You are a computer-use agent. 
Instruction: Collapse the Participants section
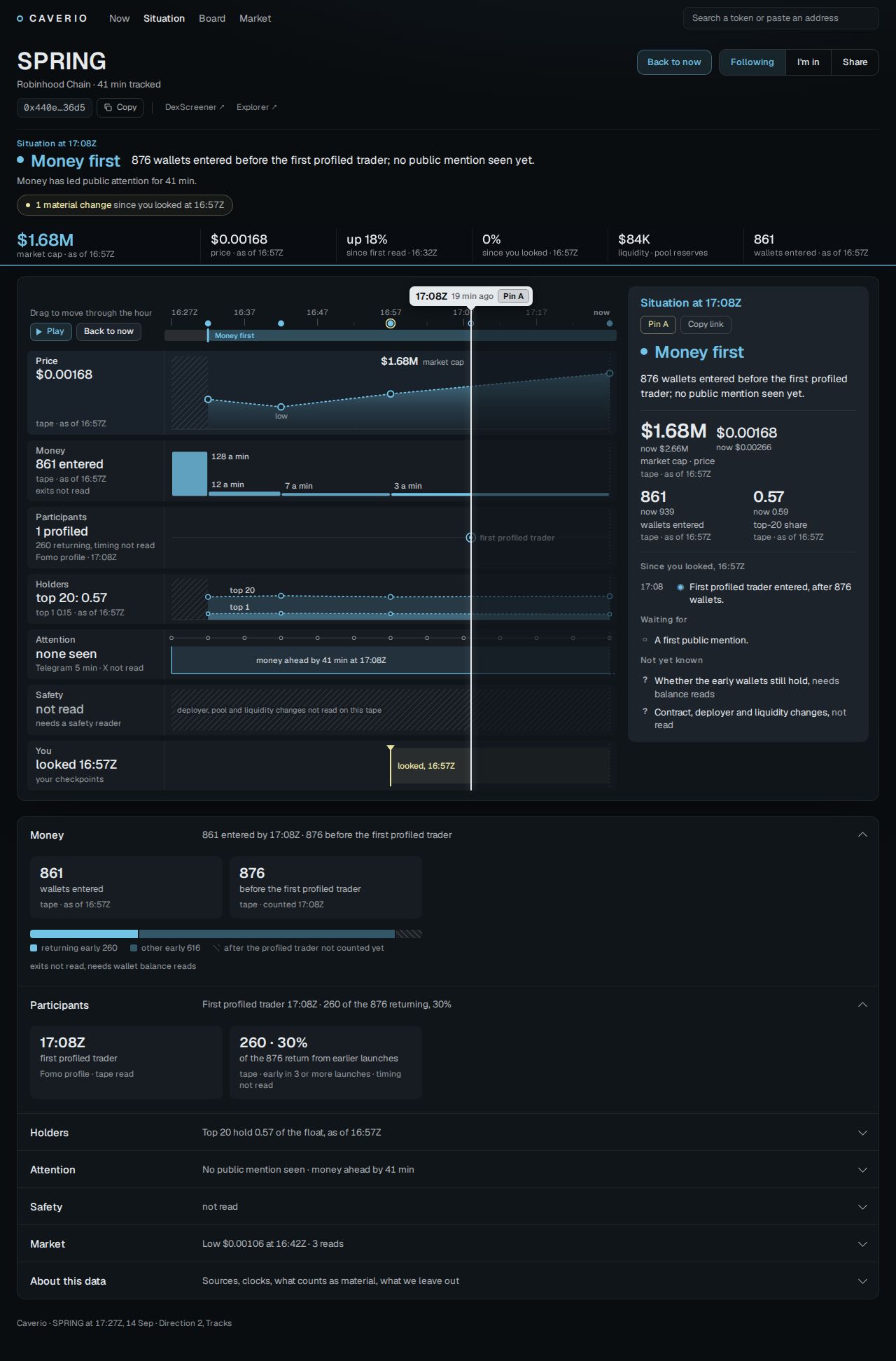(x=862, y=1005)
